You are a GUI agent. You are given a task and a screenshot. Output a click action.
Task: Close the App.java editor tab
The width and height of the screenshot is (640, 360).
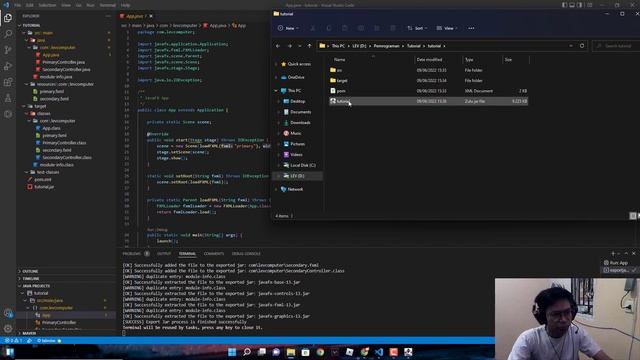(x=151, y=16)
